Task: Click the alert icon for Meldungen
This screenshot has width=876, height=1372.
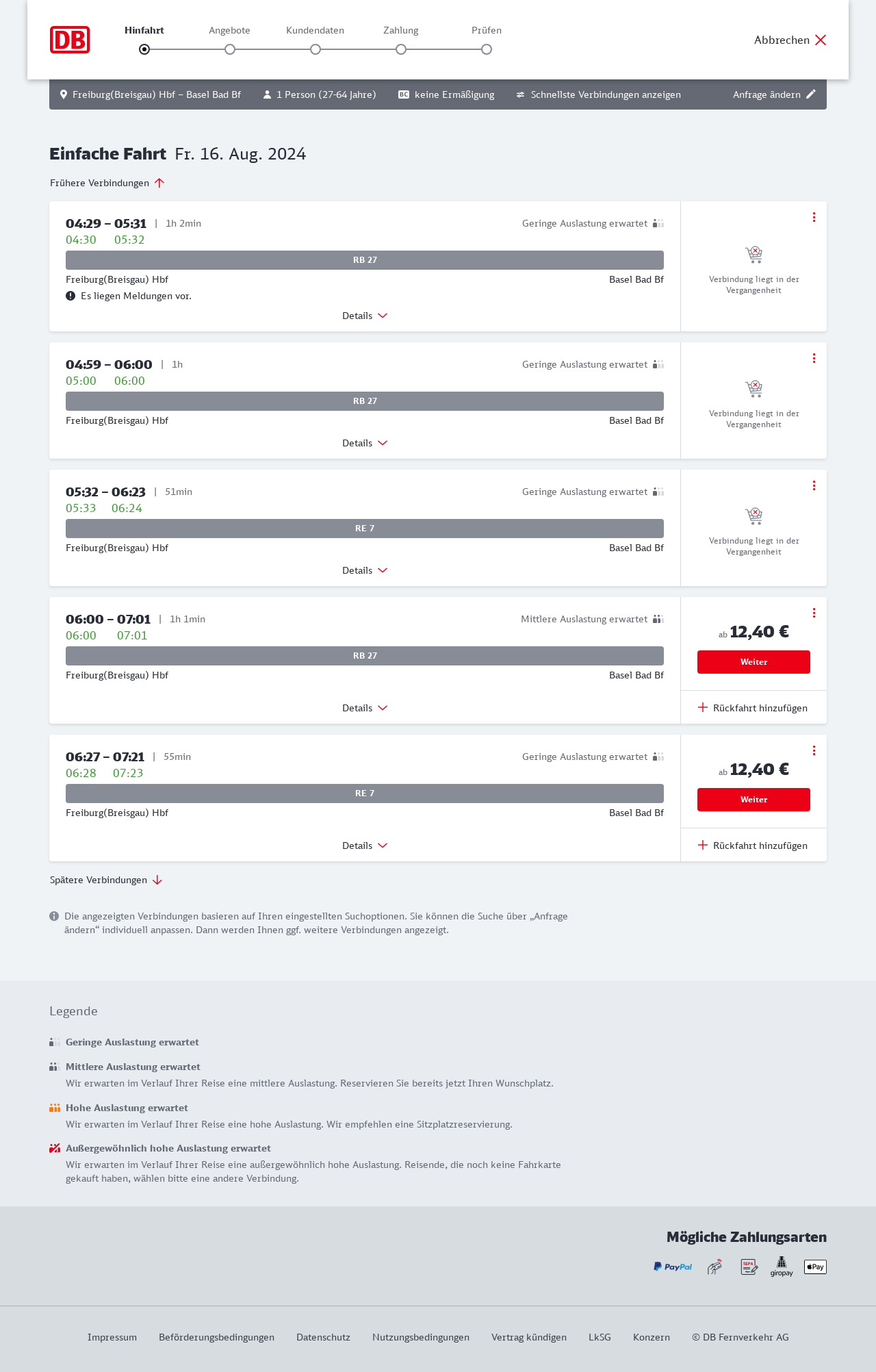Action: point(70,296)
